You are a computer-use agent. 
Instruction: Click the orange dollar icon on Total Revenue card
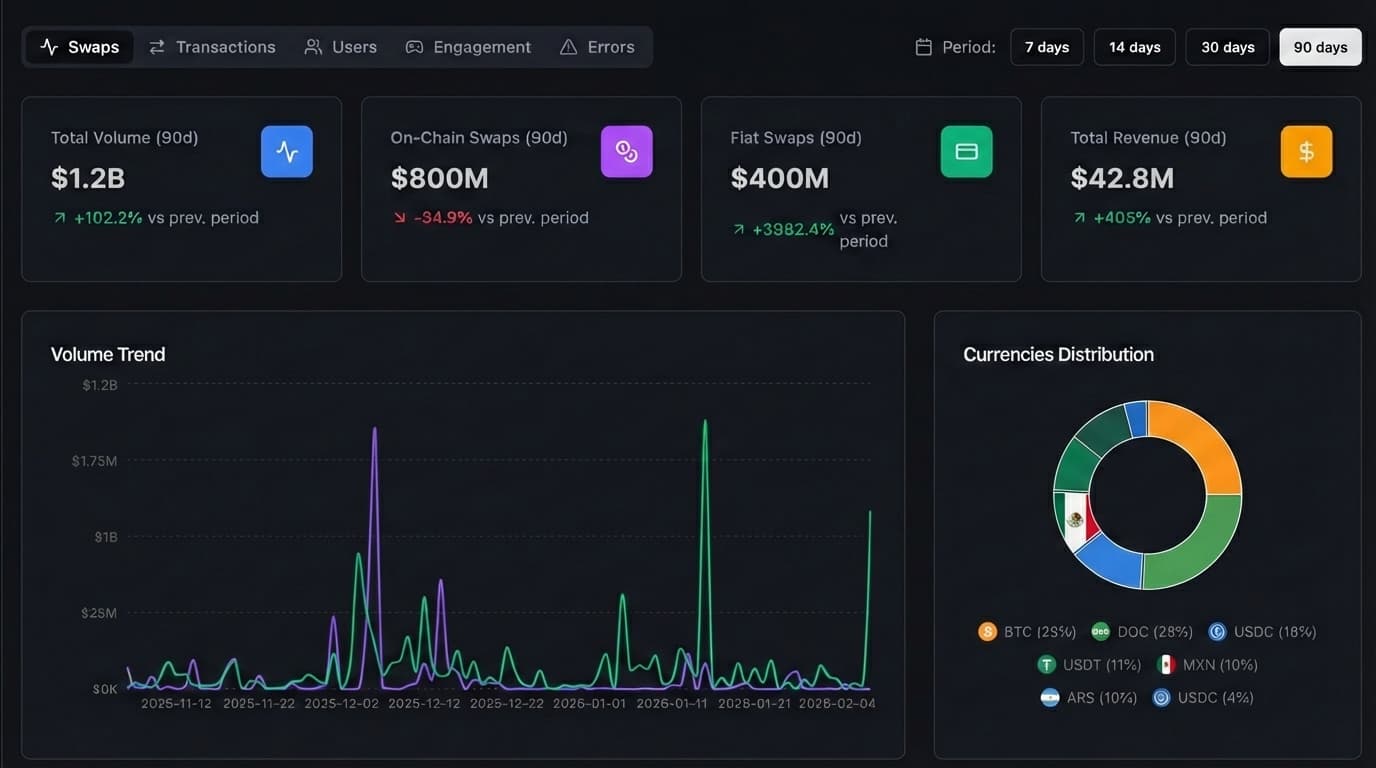pos(1307,152)
